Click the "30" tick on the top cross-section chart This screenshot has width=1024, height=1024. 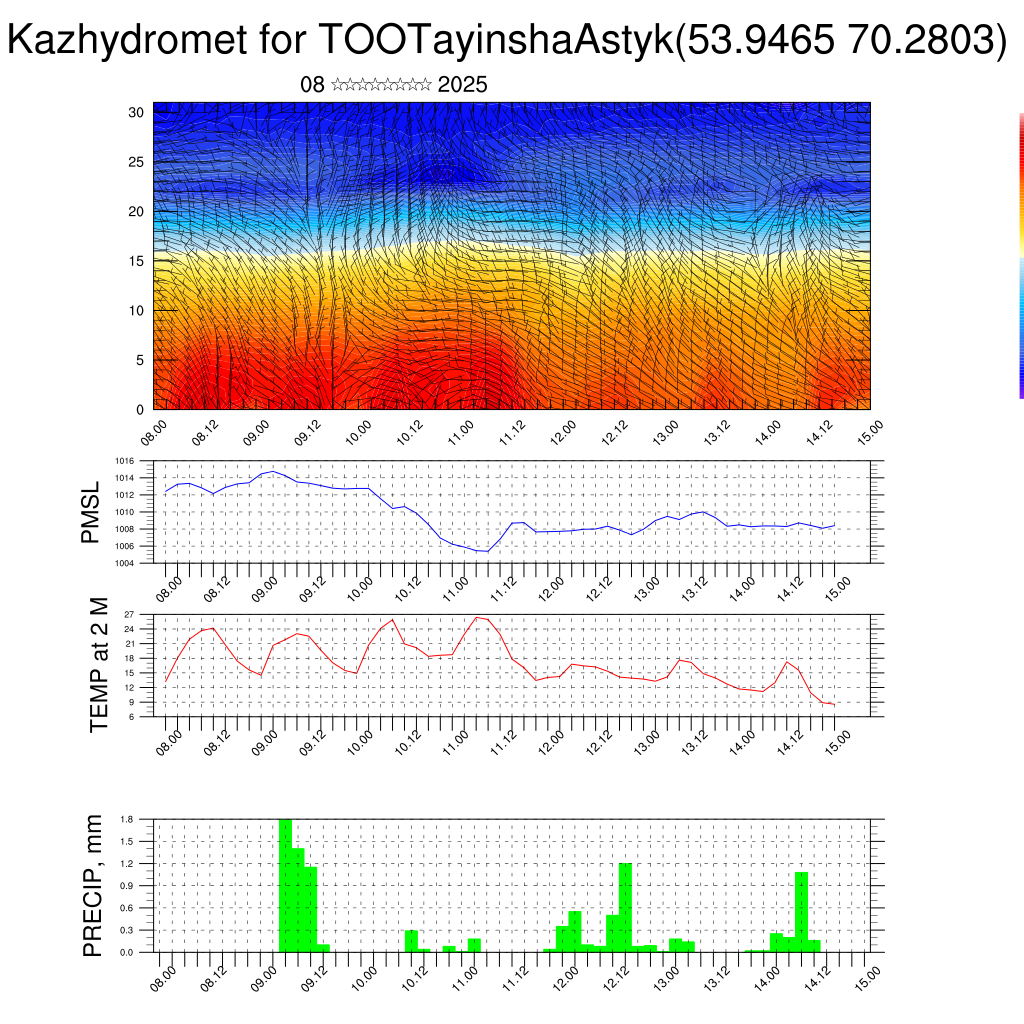point(136,112)
